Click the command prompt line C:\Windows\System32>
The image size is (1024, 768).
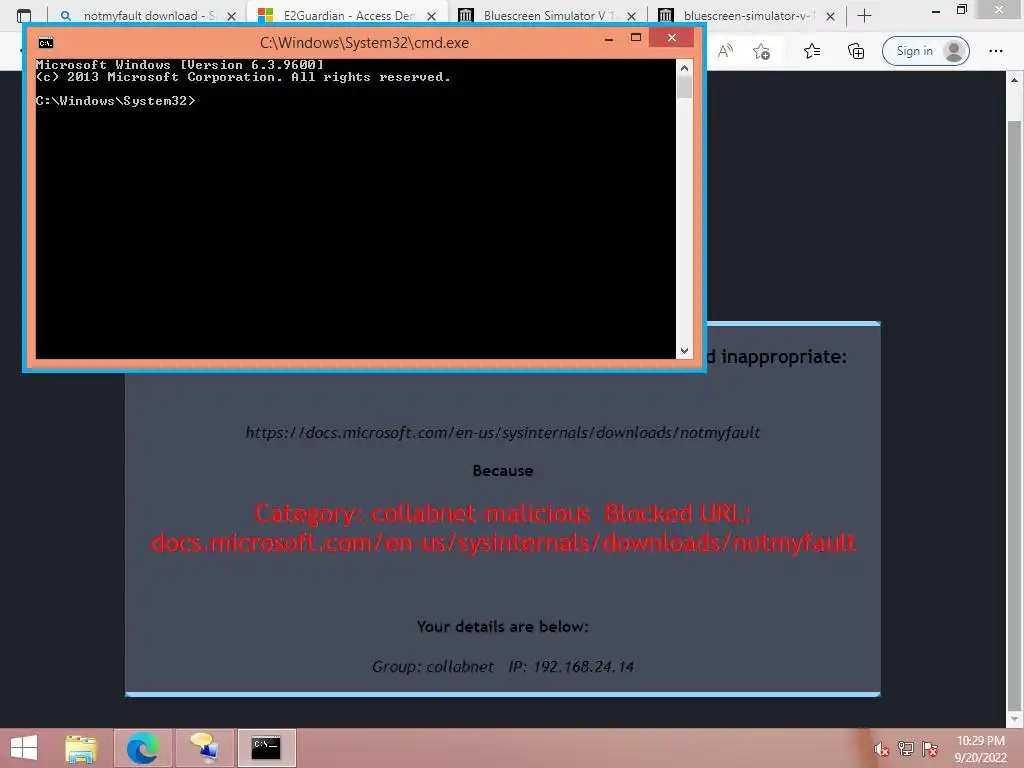tap(116, 101)
